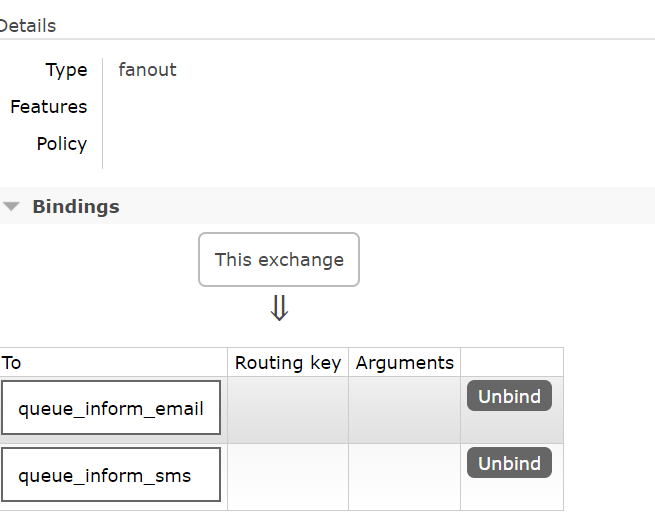The width and height of the screenshot is (655, 520).
Task: Click the Bindings section heading text
Action: click(76, 207)
